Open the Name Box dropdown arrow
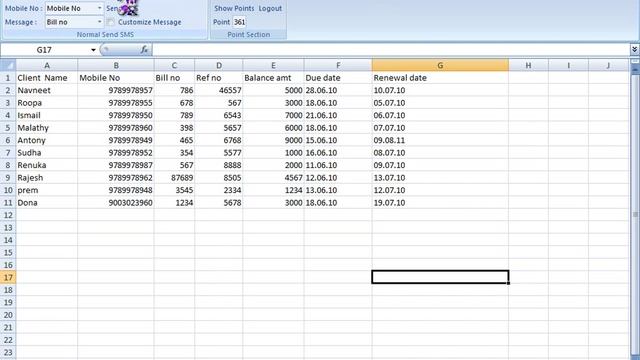 point(93,50)
